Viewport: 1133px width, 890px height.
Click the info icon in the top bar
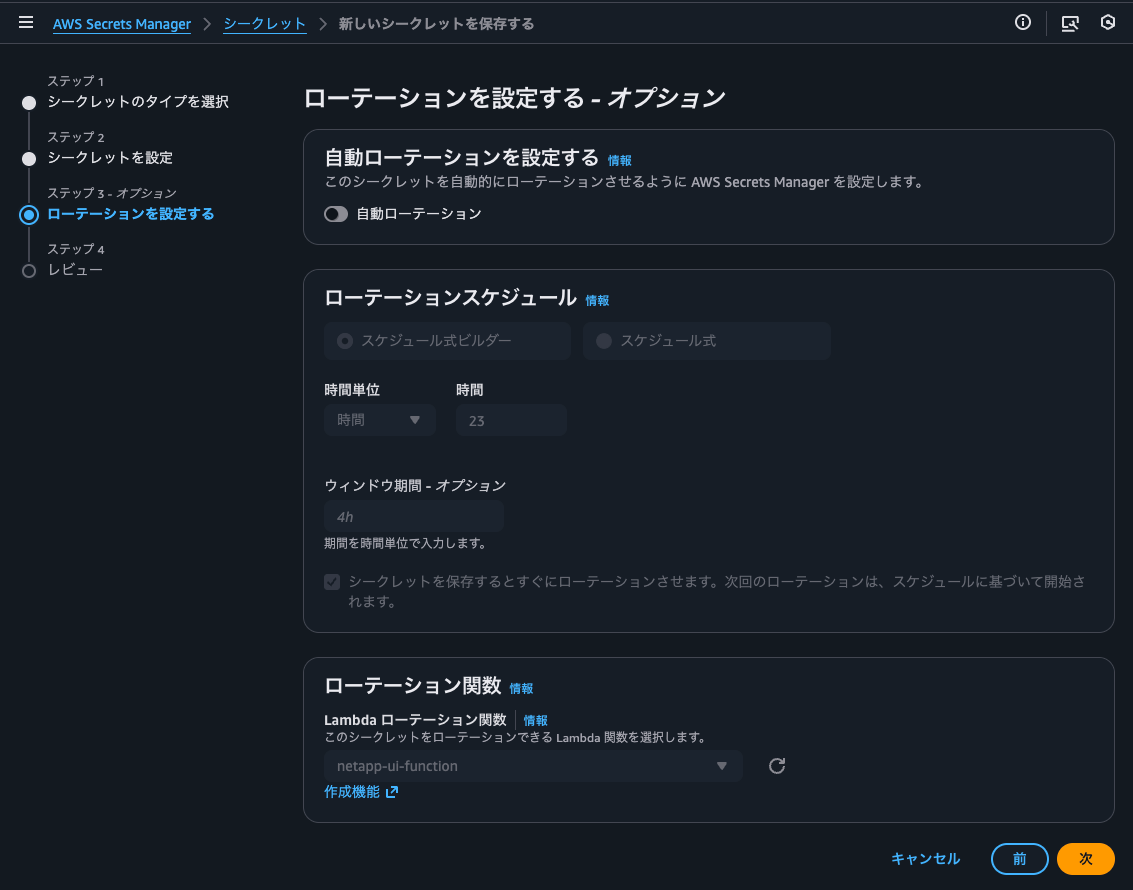1022,22
